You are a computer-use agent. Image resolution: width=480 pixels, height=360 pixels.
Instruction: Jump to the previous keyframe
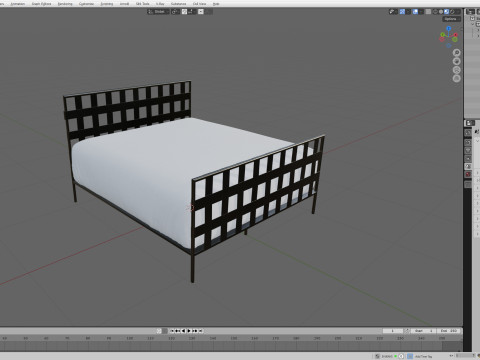(x=178, y=331)
